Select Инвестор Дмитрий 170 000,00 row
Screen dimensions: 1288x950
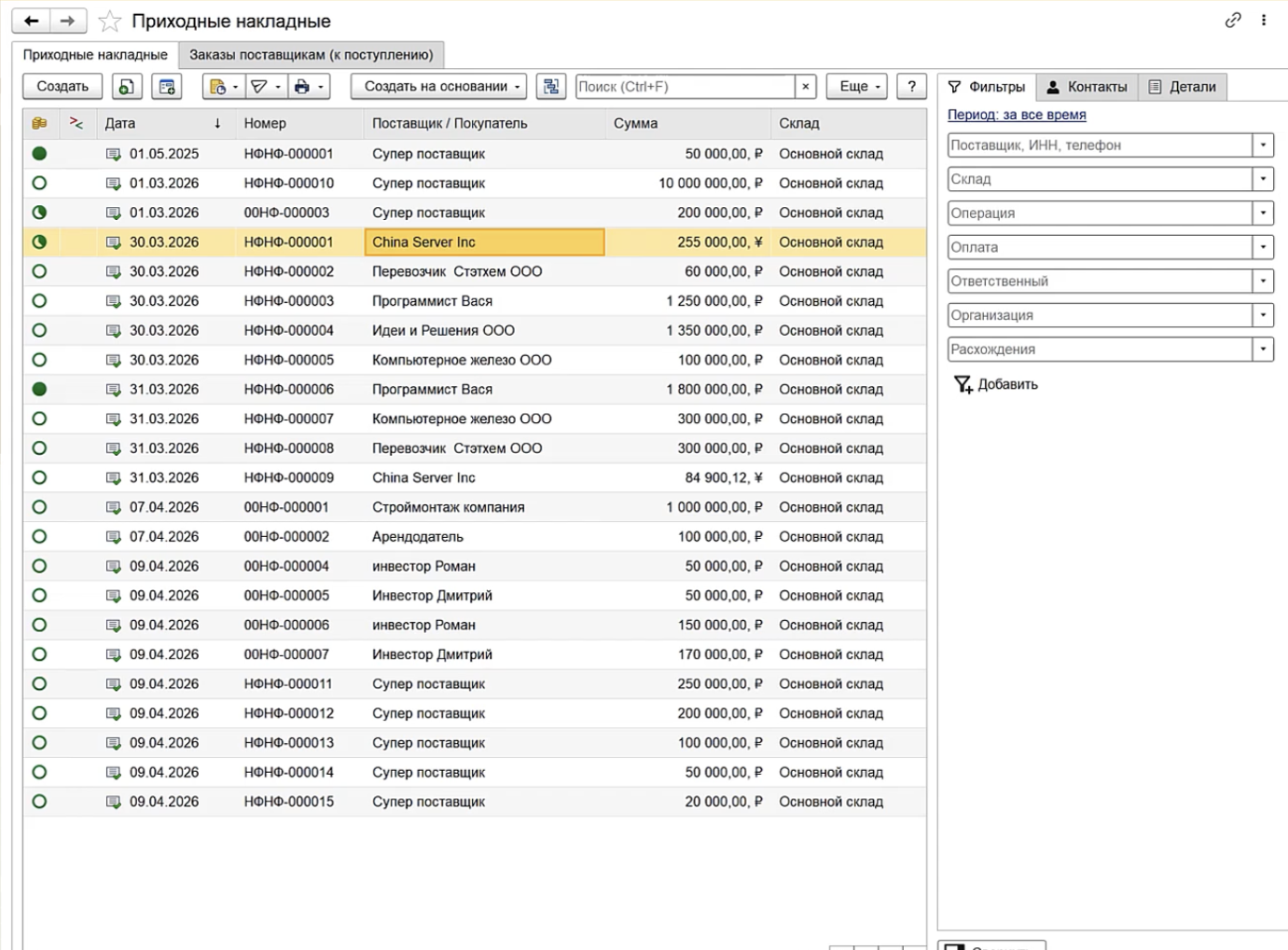[x=475, y=654]
